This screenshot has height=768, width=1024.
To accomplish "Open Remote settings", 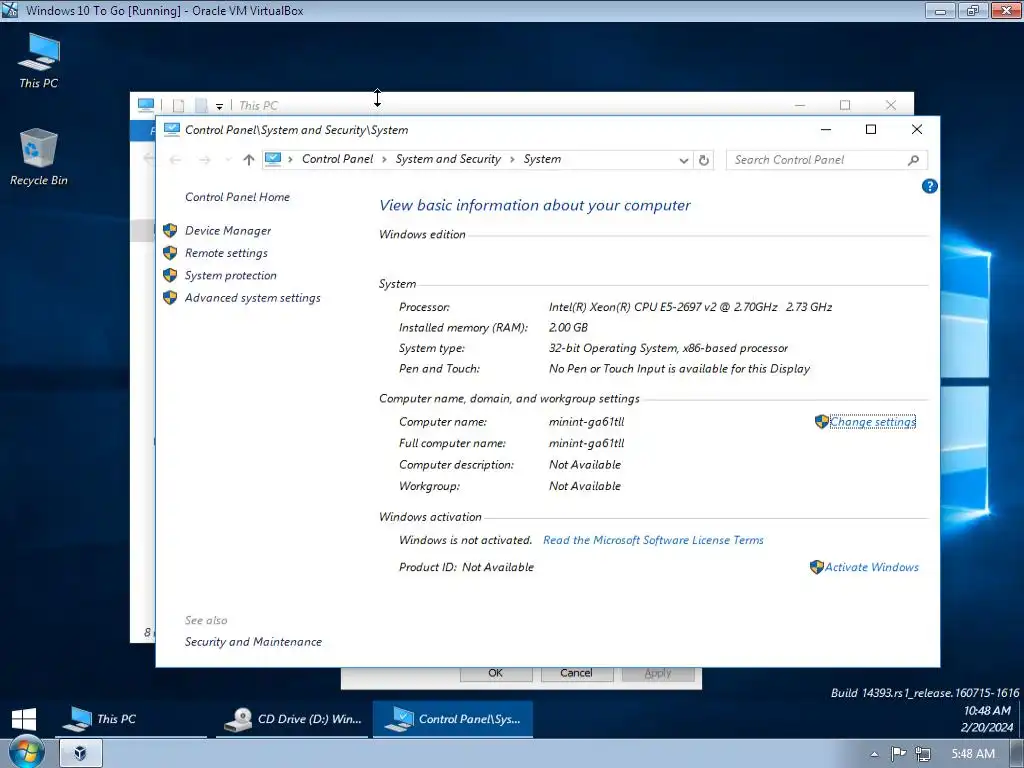I will click(226, 253).
